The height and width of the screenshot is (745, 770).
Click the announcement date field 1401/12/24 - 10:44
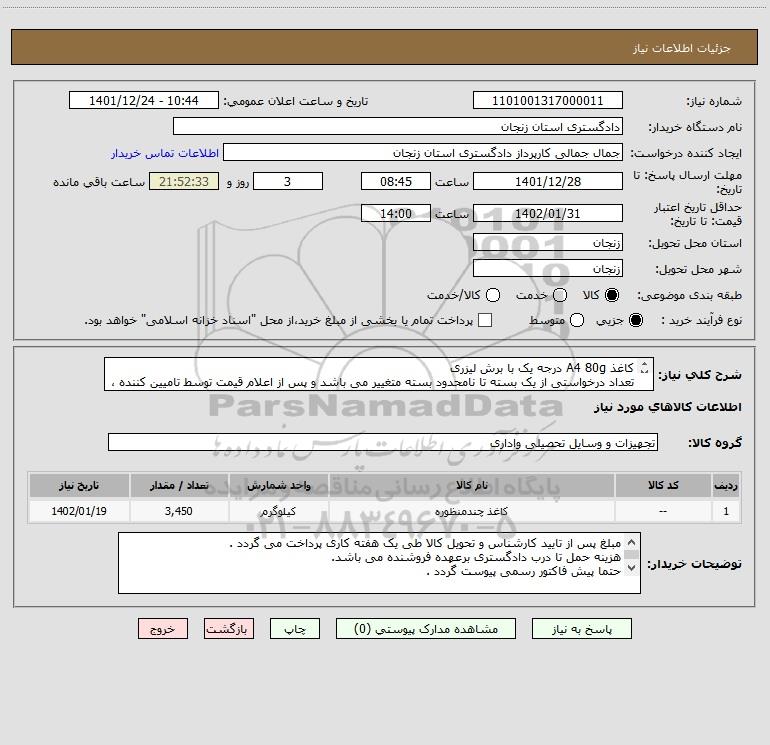tap(143, 100)
